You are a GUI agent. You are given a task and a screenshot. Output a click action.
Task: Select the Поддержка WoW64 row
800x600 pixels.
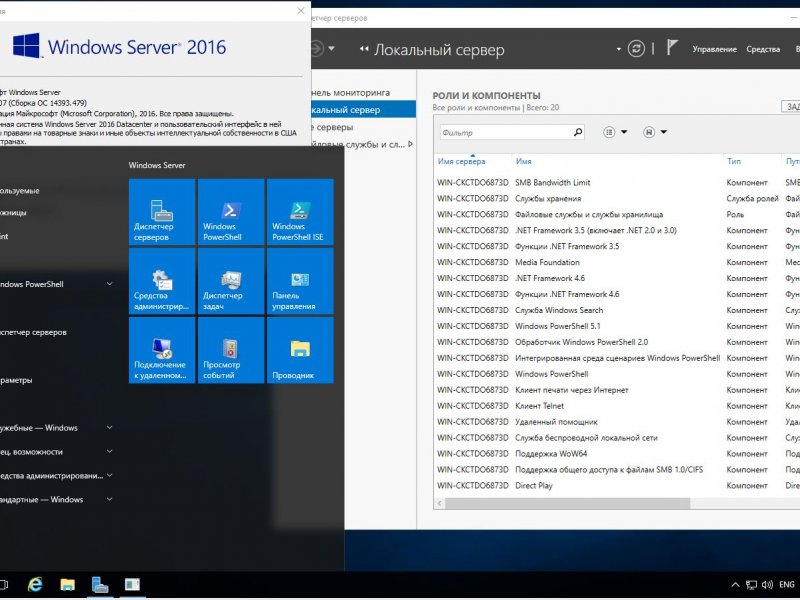[617, 454]
